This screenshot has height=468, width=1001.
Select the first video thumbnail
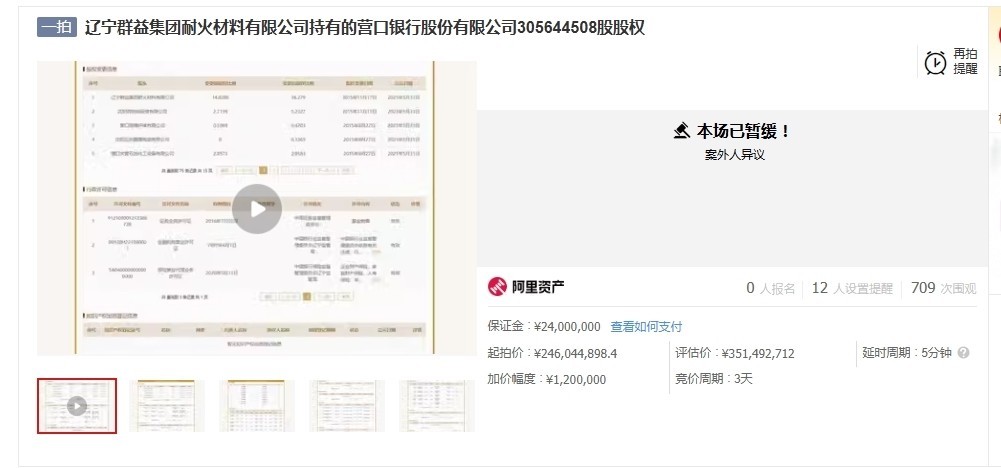(77, 406)
